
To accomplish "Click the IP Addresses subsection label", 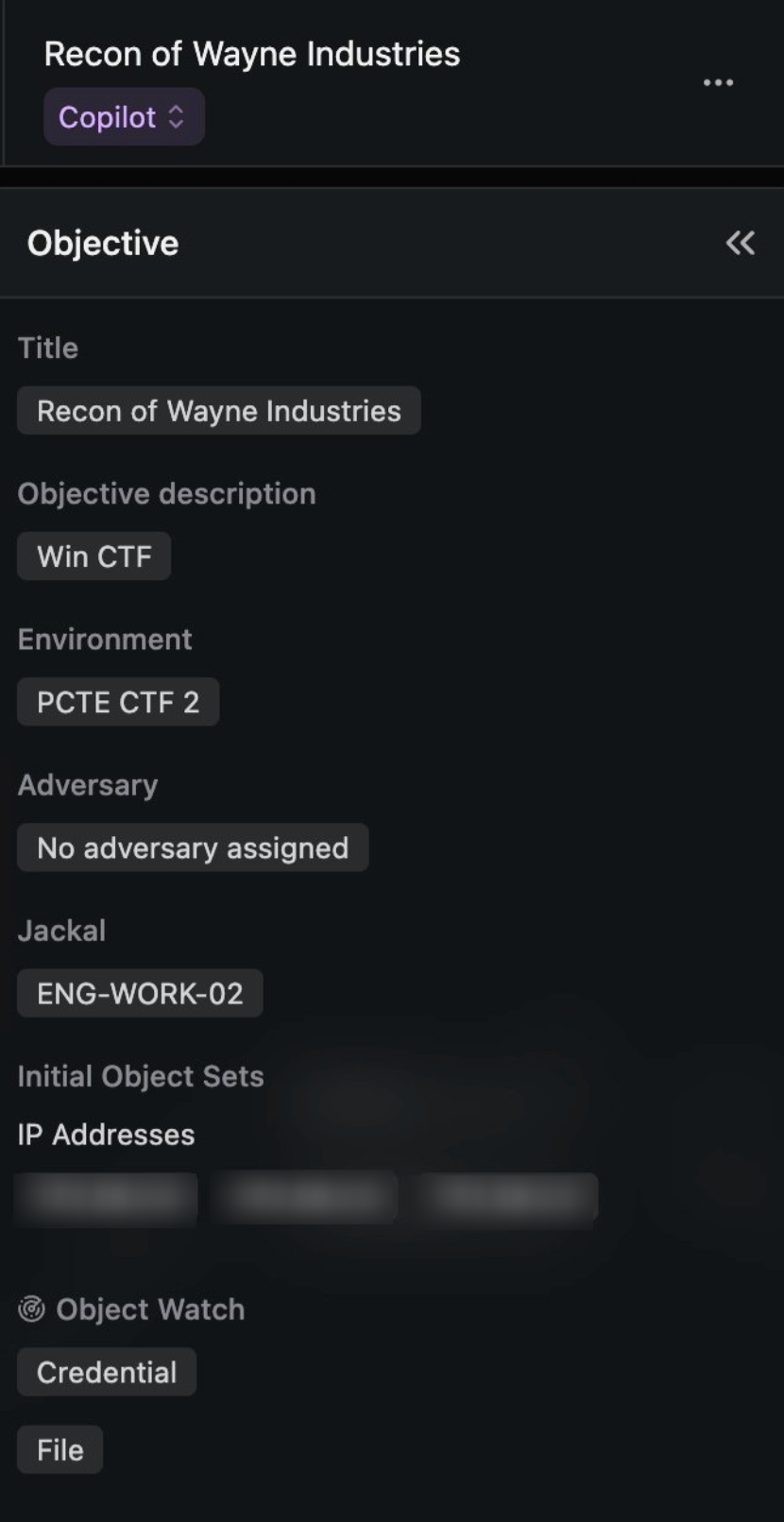I will [106, 1135].
